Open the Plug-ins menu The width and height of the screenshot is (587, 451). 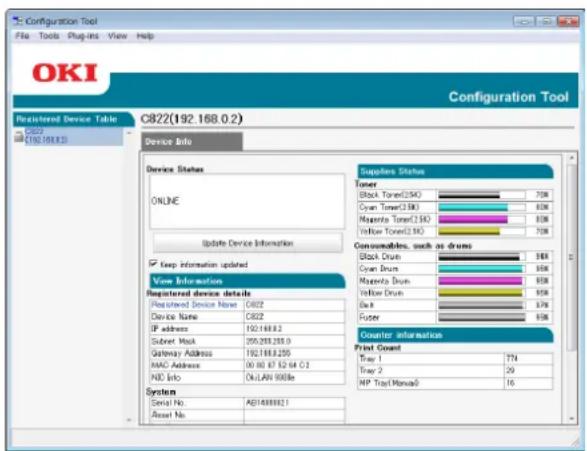83,36
